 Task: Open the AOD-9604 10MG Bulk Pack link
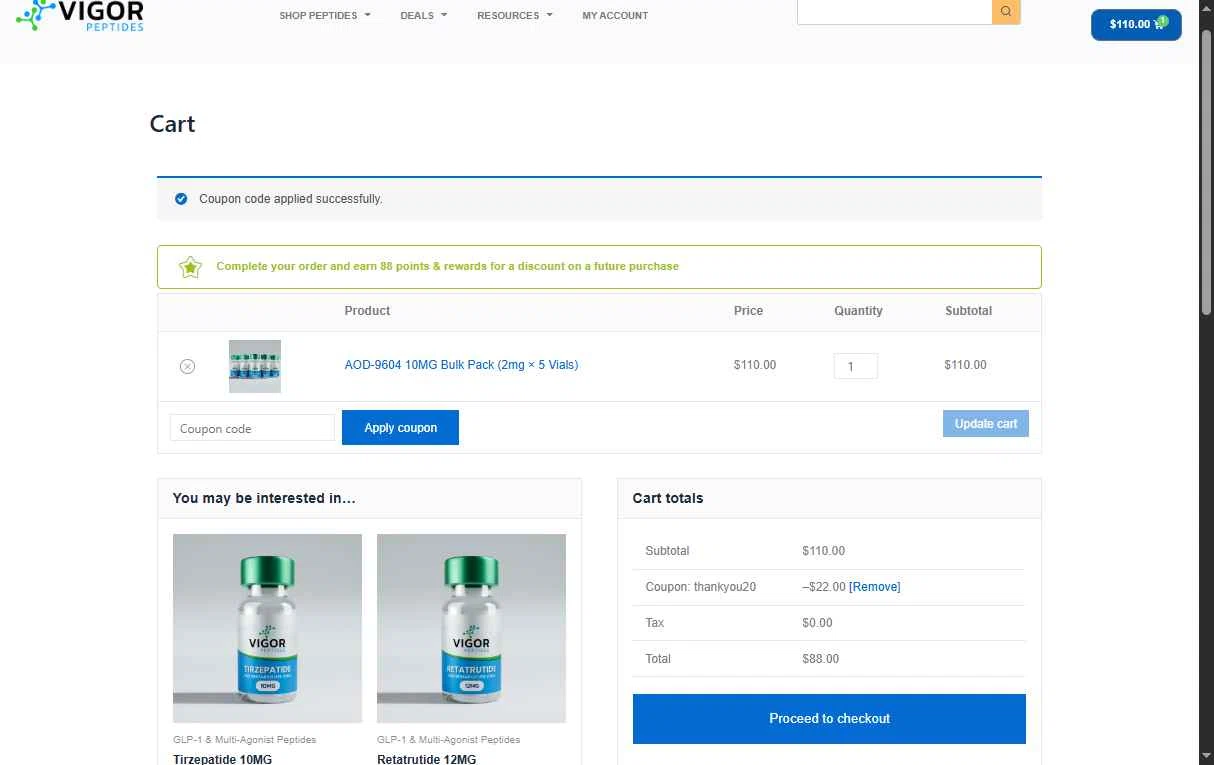tap(461, 365)
